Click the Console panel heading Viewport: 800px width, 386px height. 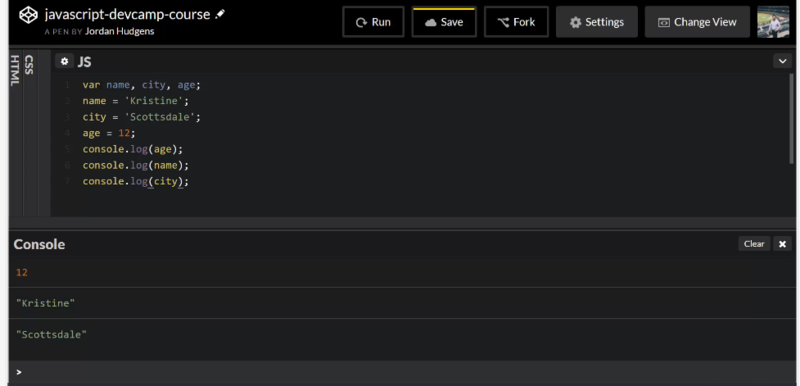pyautogui.click(x=39, y=244)
